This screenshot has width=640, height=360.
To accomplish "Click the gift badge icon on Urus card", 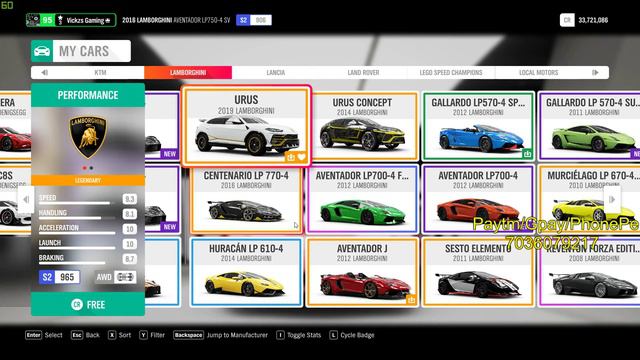I will coord(291,157).
